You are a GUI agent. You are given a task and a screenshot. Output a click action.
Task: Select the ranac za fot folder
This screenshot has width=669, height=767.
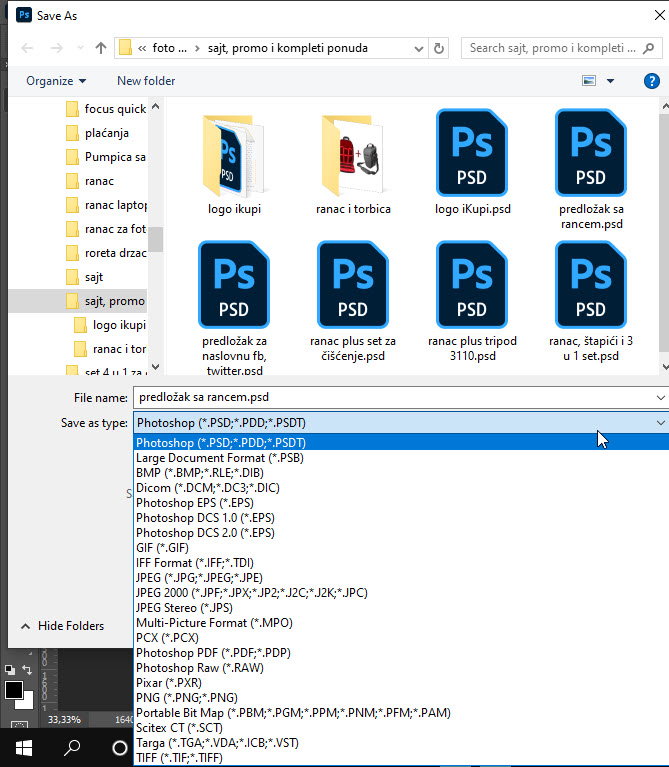[x=106, y=228]
